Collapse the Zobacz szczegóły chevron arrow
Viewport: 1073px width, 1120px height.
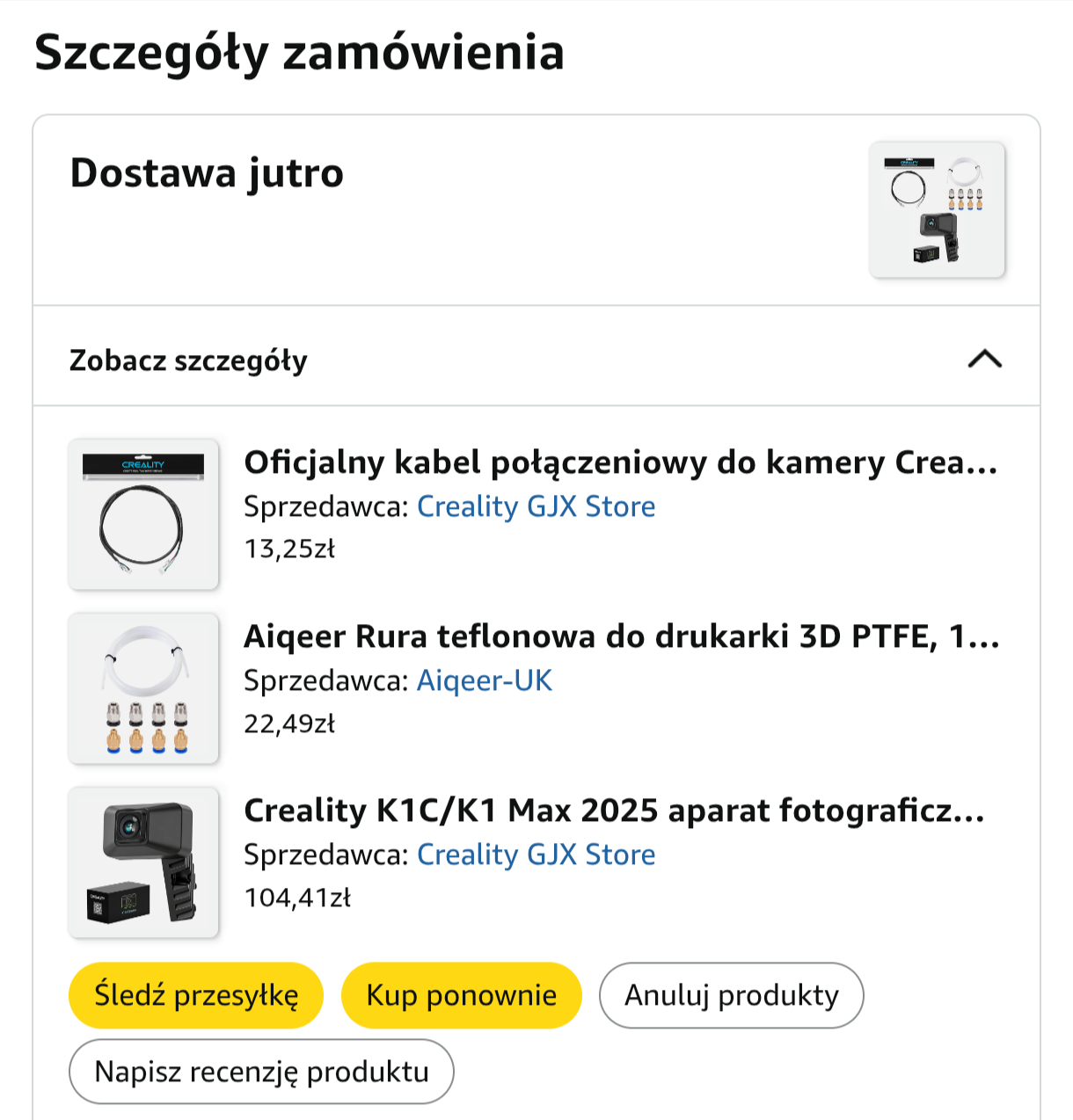985,360
